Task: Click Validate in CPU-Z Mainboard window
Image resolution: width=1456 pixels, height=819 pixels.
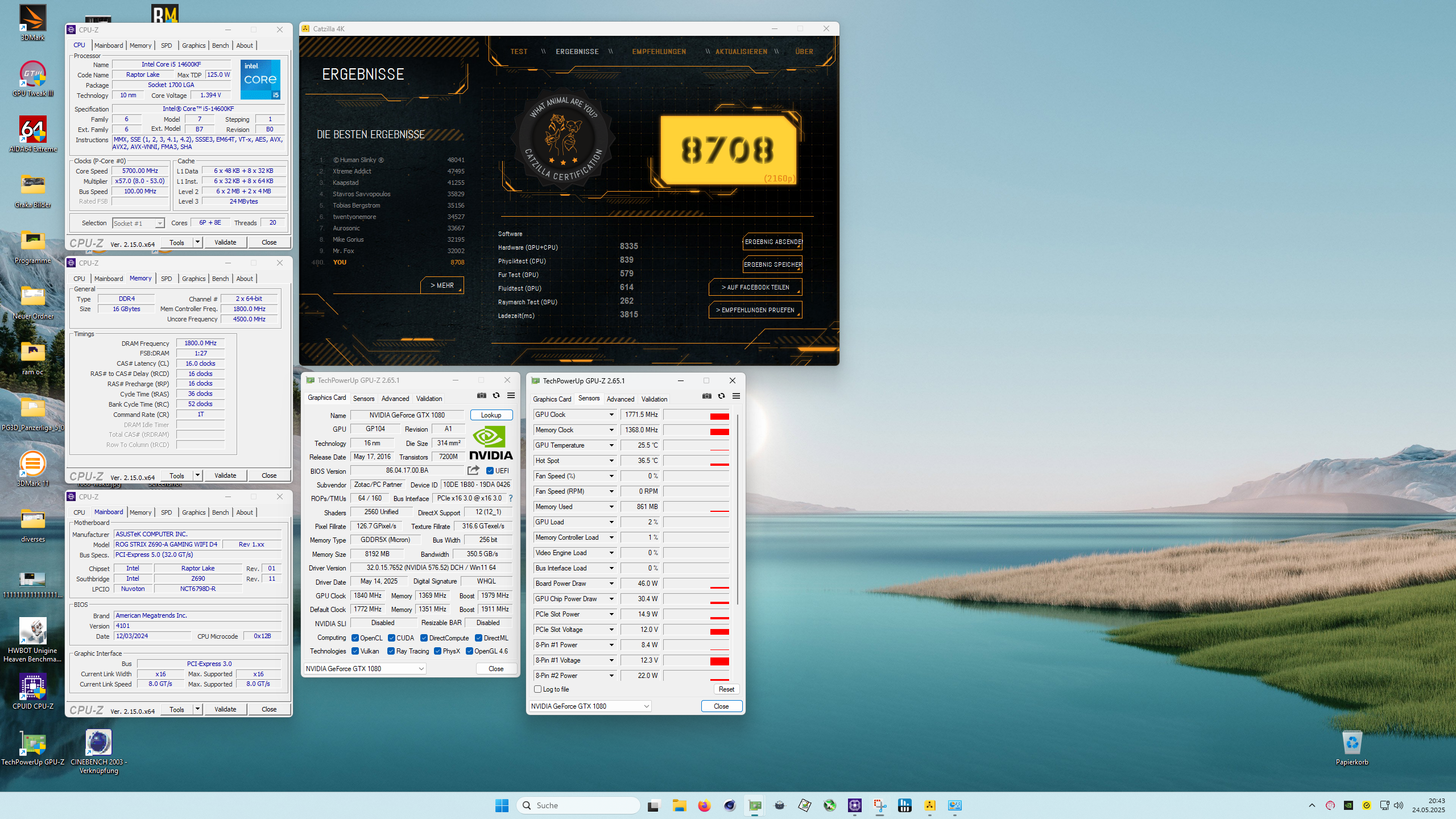Action: pos(225,709)
